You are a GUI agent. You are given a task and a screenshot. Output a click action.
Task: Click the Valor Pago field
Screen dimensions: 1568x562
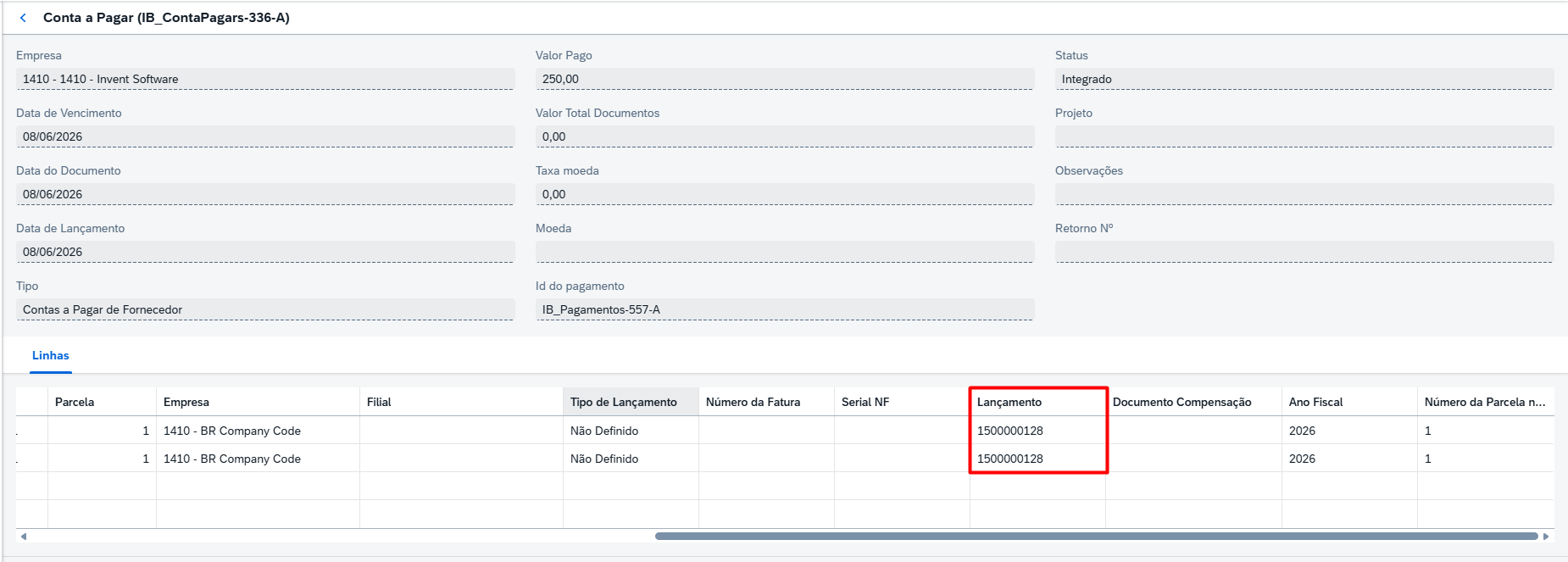point(785,79)
